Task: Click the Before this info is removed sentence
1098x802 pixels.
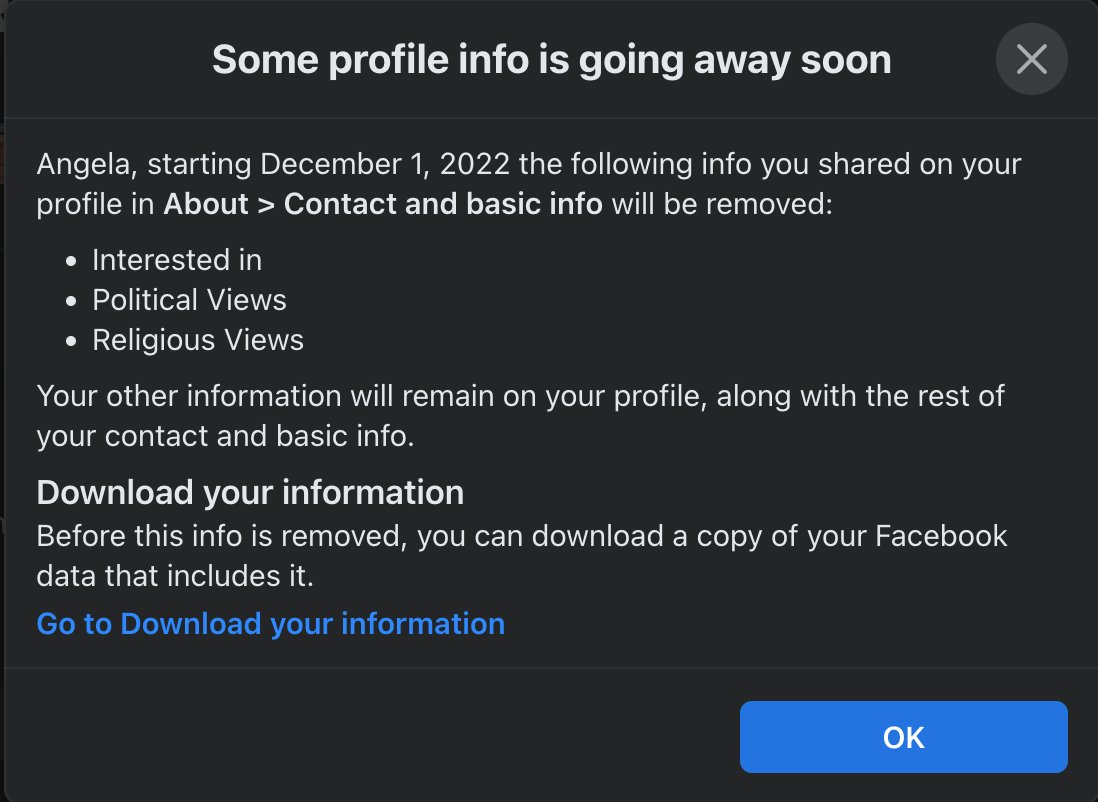Action: pyautogui.click(x=522, y=556)
